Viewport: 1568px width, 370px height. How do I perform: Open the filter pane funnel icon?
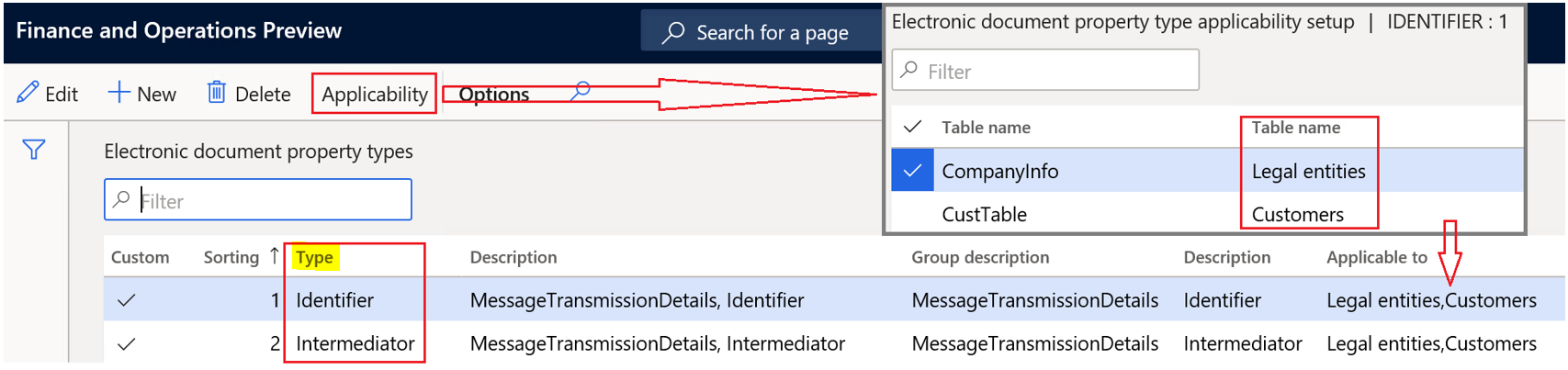(x=34, y=149)
